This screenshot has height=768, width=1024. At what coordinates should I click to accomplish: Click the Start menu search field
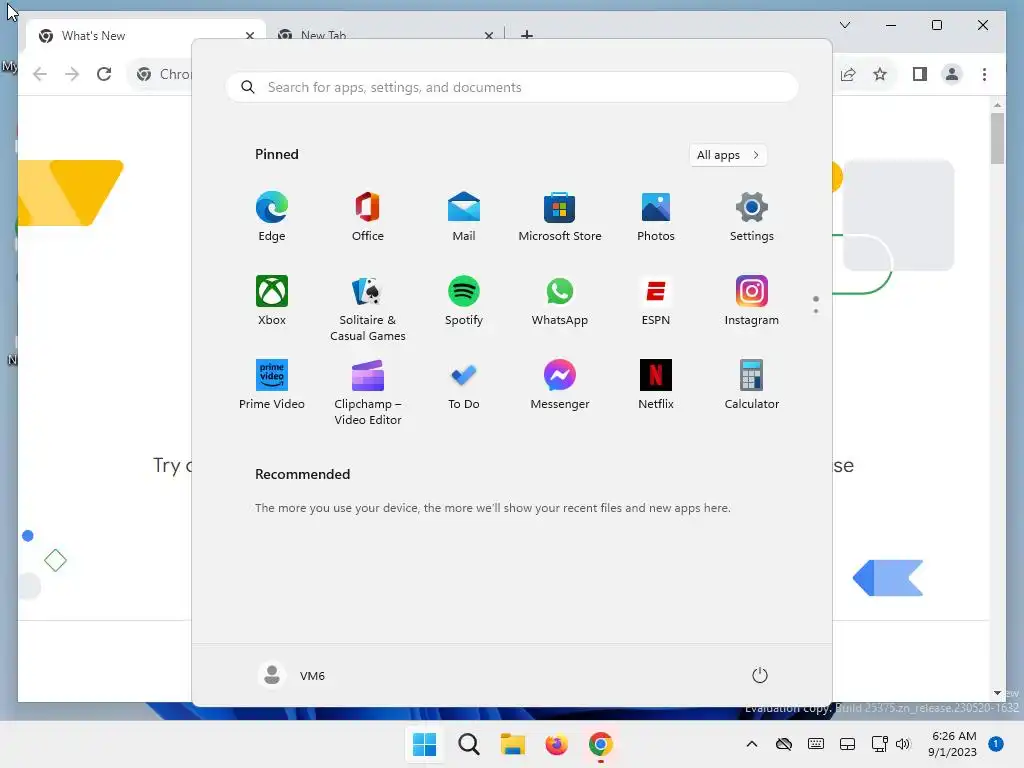(x=512, y=87)
